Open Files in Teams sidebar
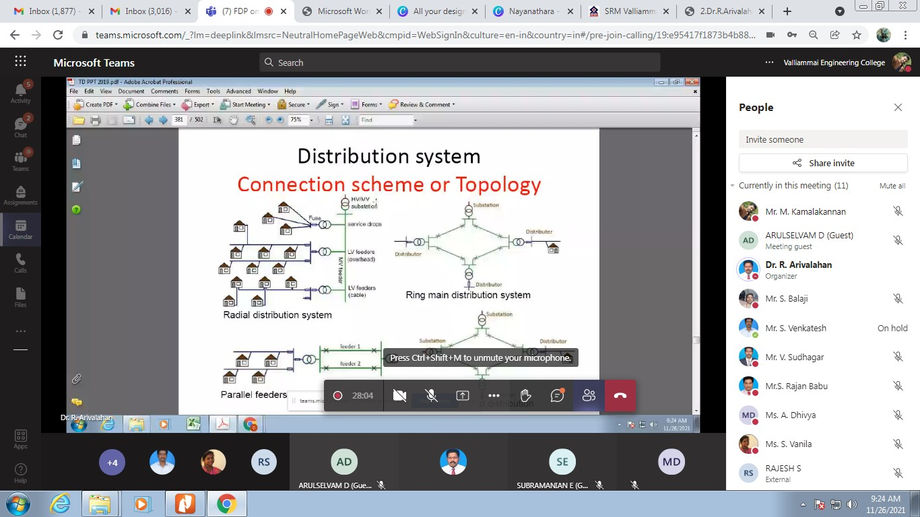Viewport: 920px width, 517px height. [21, 298]
